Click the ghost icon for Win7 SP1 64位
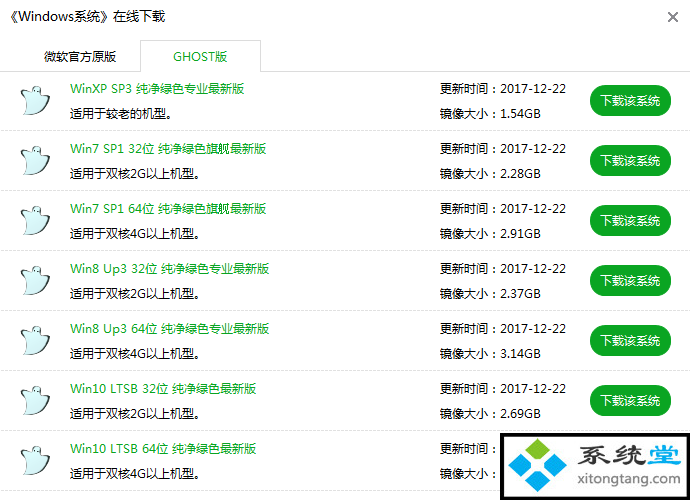 [35, 221]
